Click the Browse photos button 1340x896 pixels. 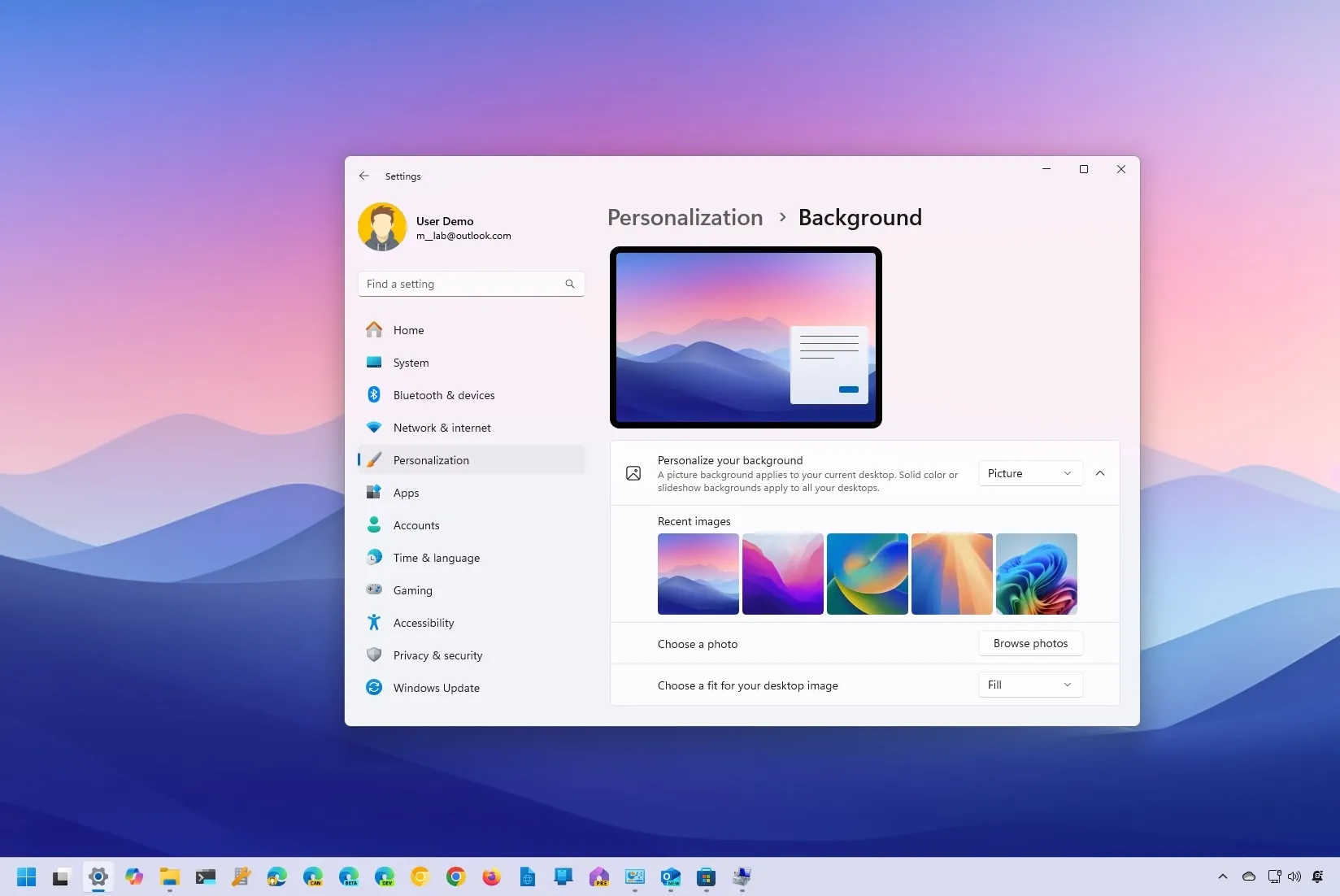coord(1030,642)
